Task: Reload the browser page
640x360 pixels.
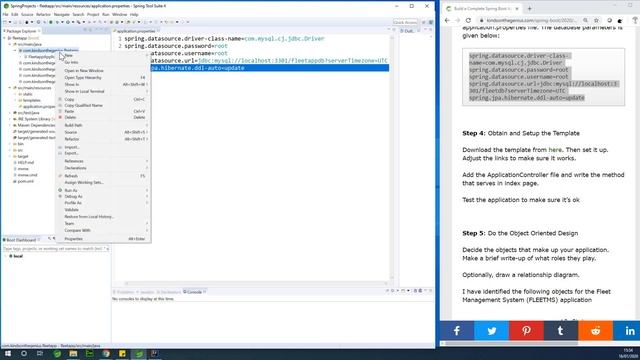Action: [x=468, y=20]
